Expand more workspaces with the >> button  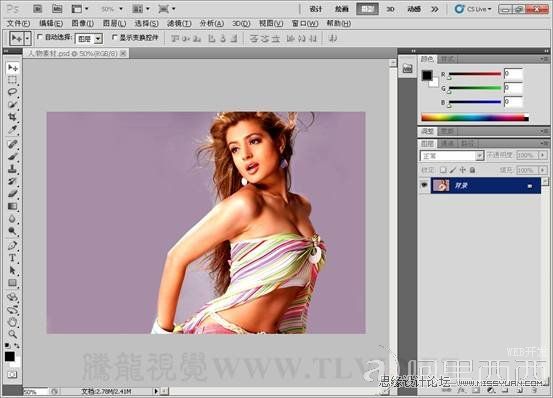(435, 9)
